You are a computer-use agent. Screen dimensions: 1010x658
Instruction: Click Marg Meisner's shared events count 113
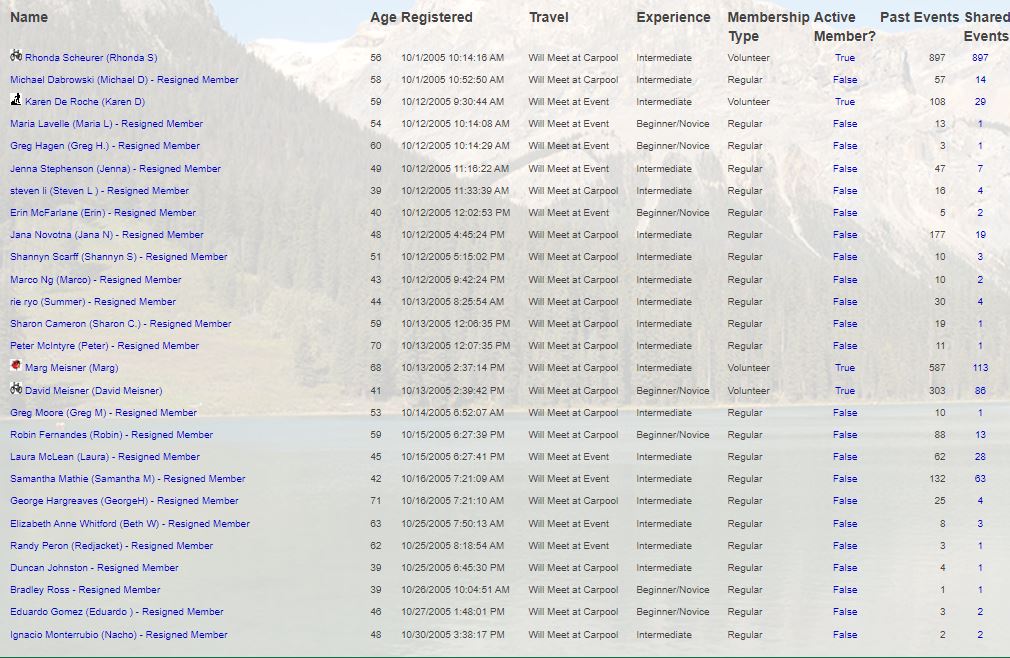pos(980,368)
